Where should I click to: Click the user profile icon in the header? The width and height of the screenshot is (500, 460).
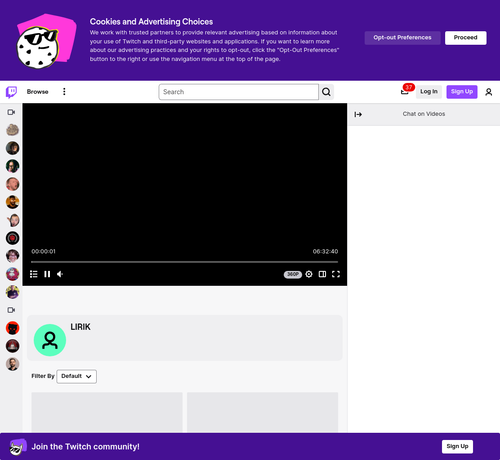489,92
